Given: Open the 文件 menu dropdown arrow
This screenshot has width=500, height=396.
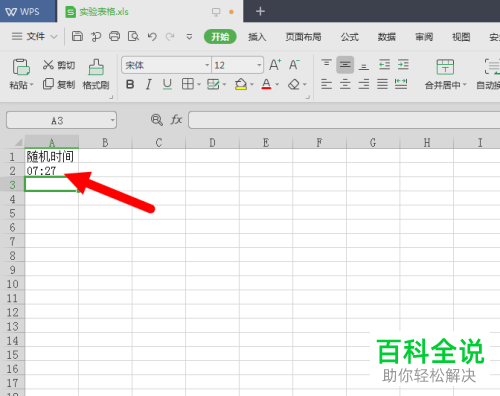Looking at the screenshot, I should pos(54,36).
